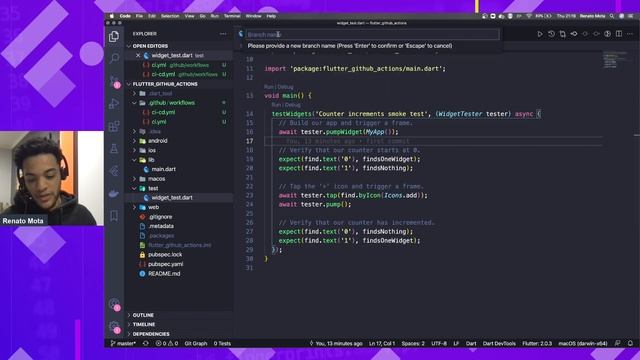
Task: Click the open changes icon in editor toolbar
Action: click(x=574, y=34)
